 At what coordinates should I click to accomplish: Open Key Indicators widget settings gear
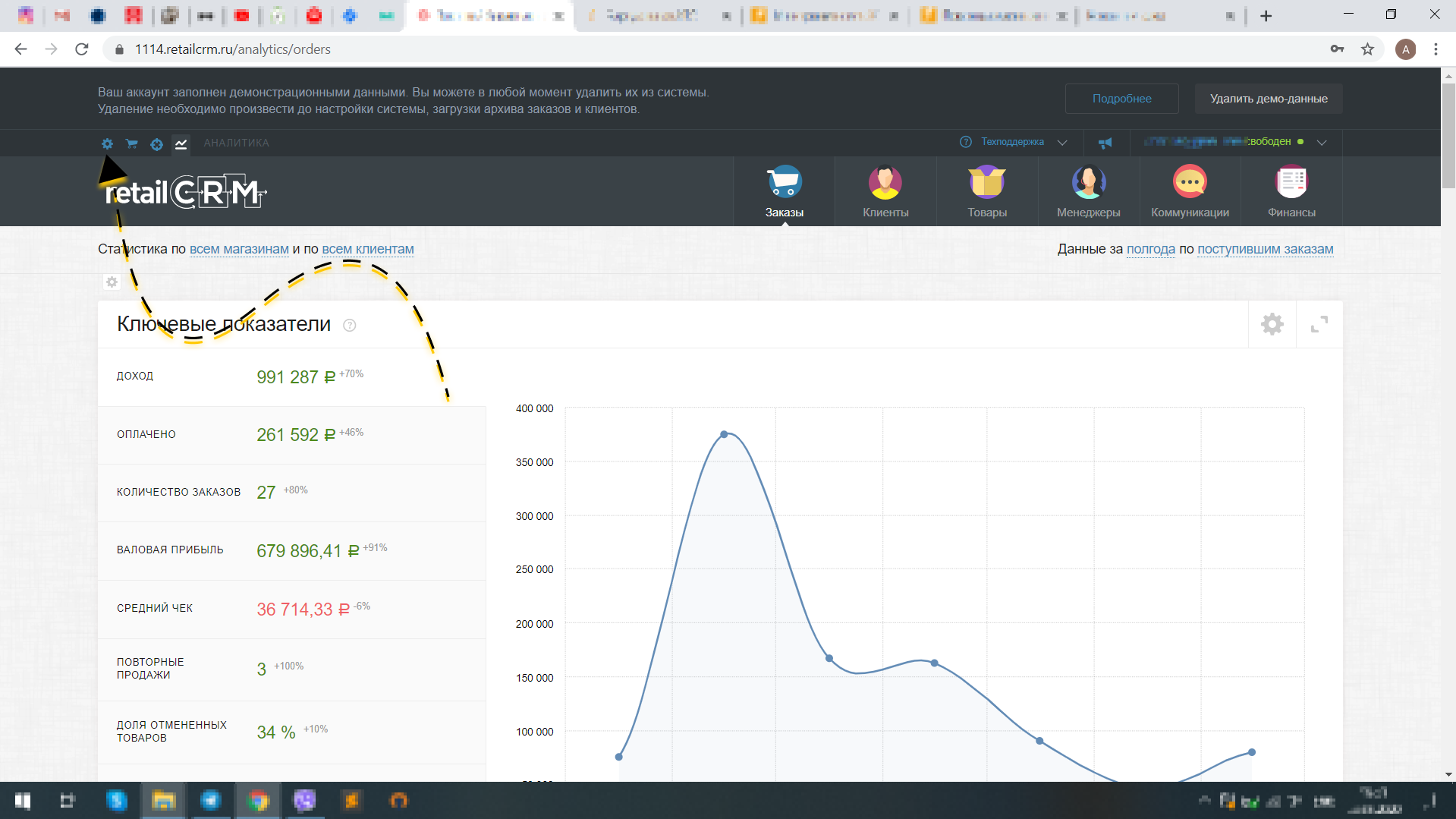tap(1272, 325)
